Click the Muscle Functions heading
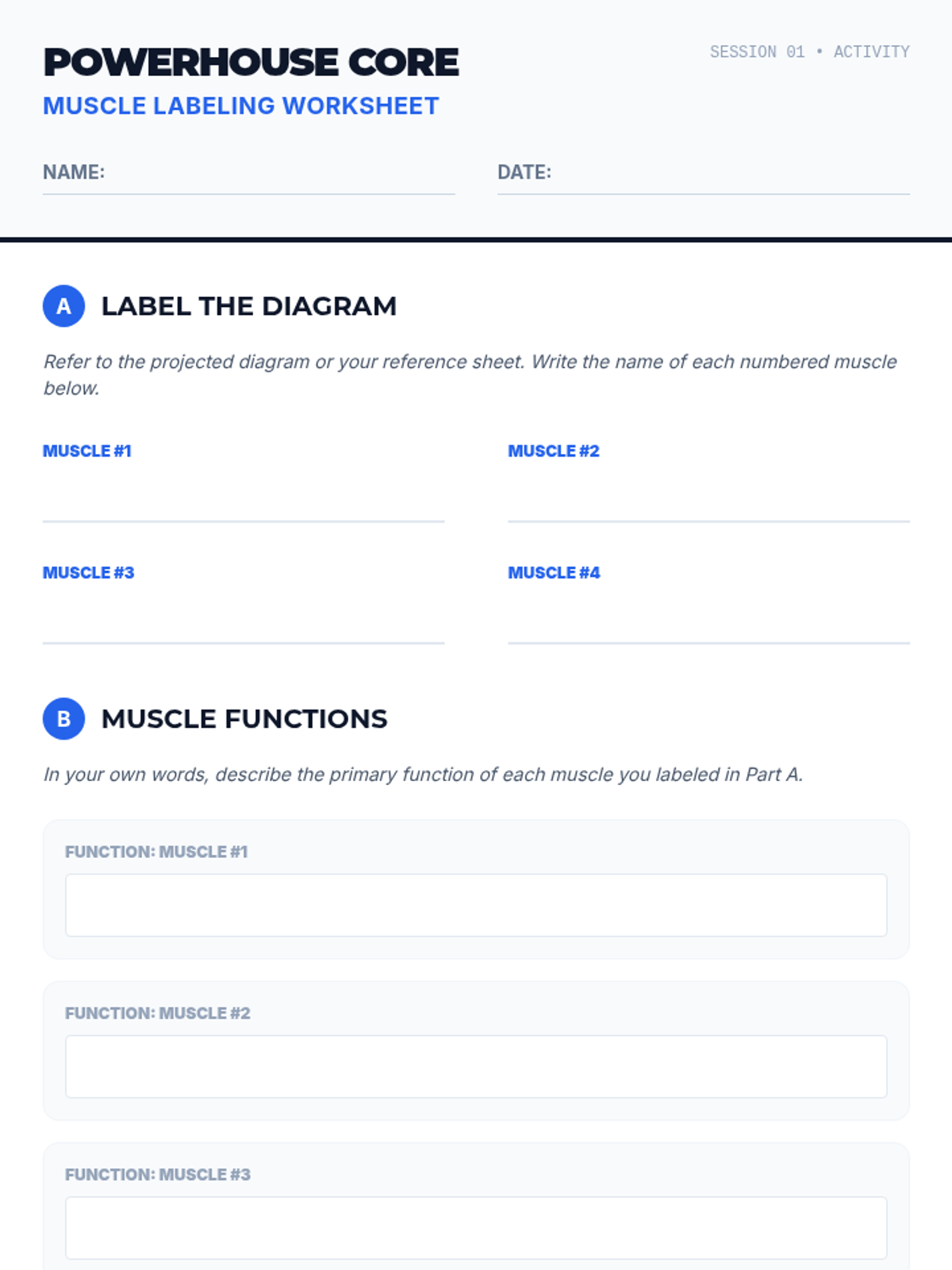Viewport: 952px width, 1270px height. click(244, 718)
